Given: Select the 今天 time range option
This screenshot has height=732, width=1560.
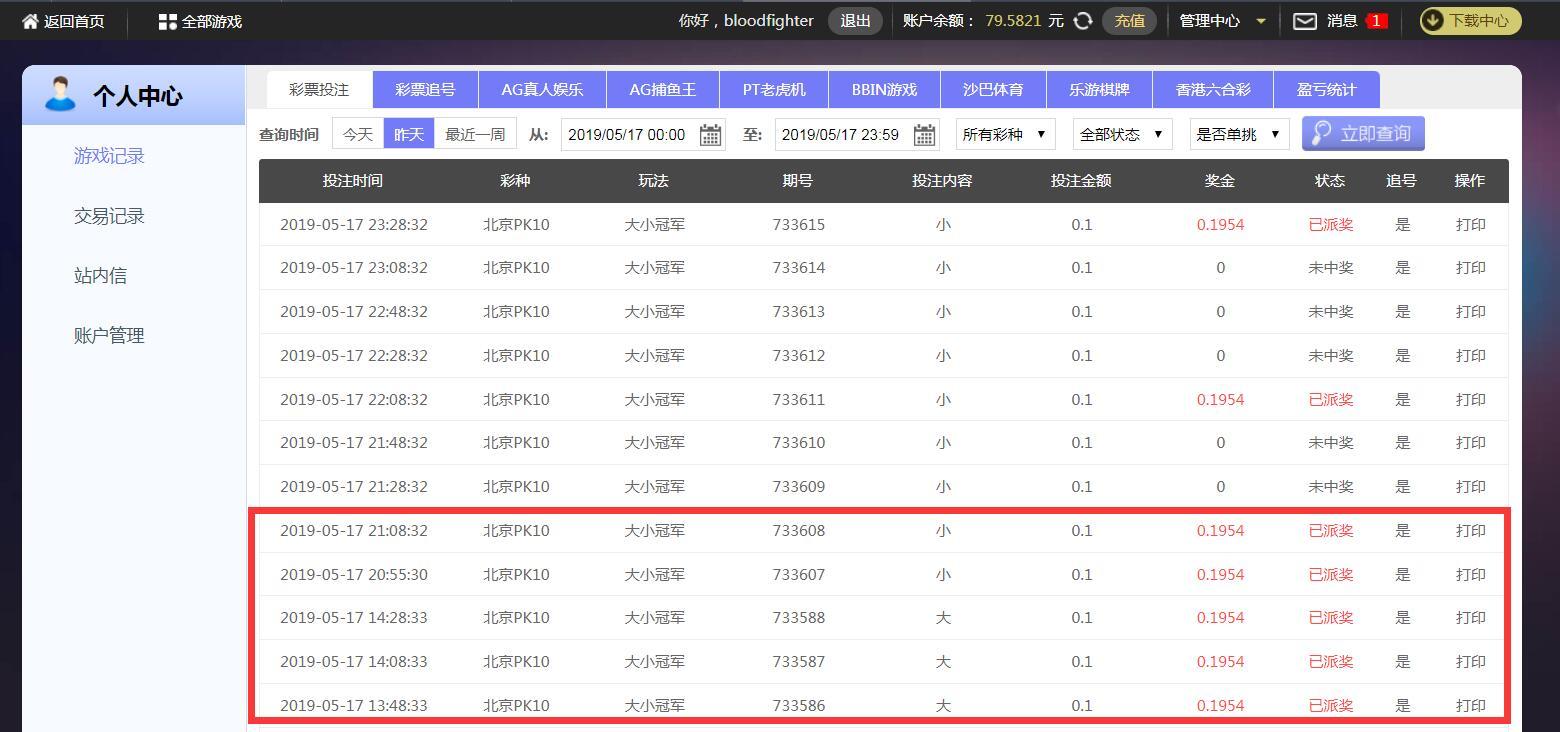Looking at the screenshot, I should (358, 134).
